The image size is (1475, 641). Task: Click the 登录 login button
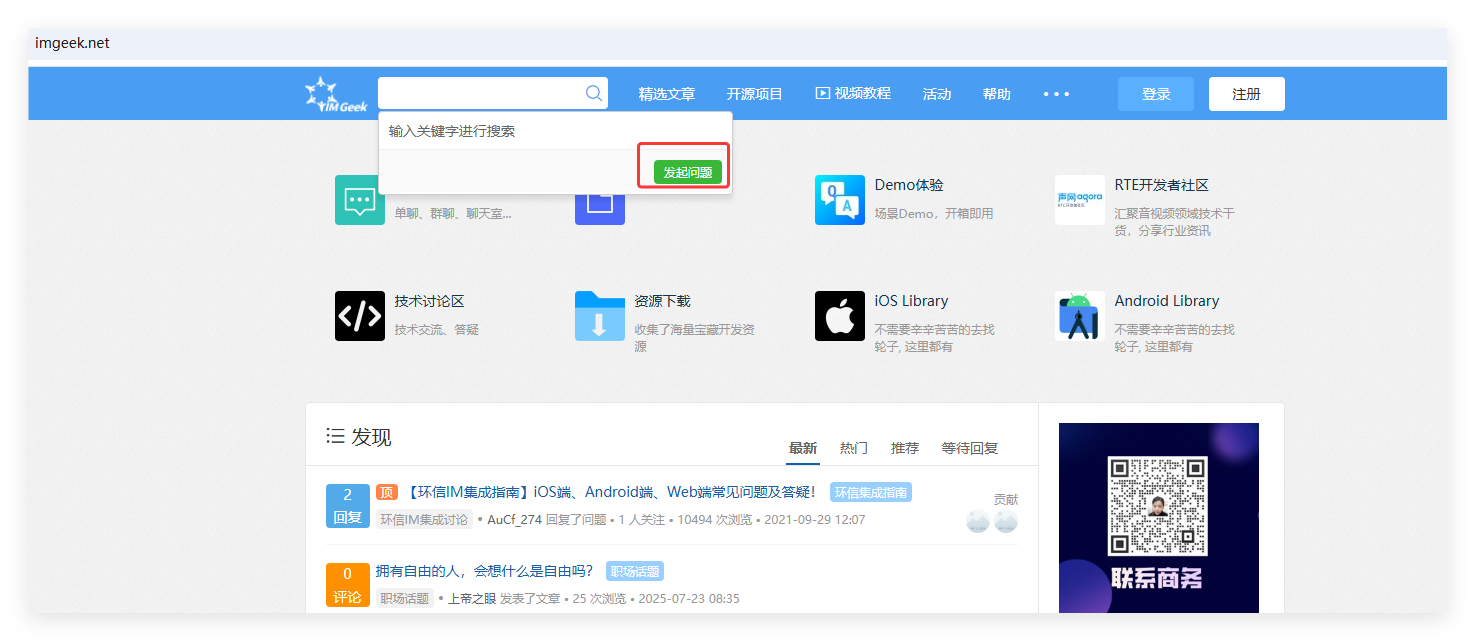coord(1155,94)
